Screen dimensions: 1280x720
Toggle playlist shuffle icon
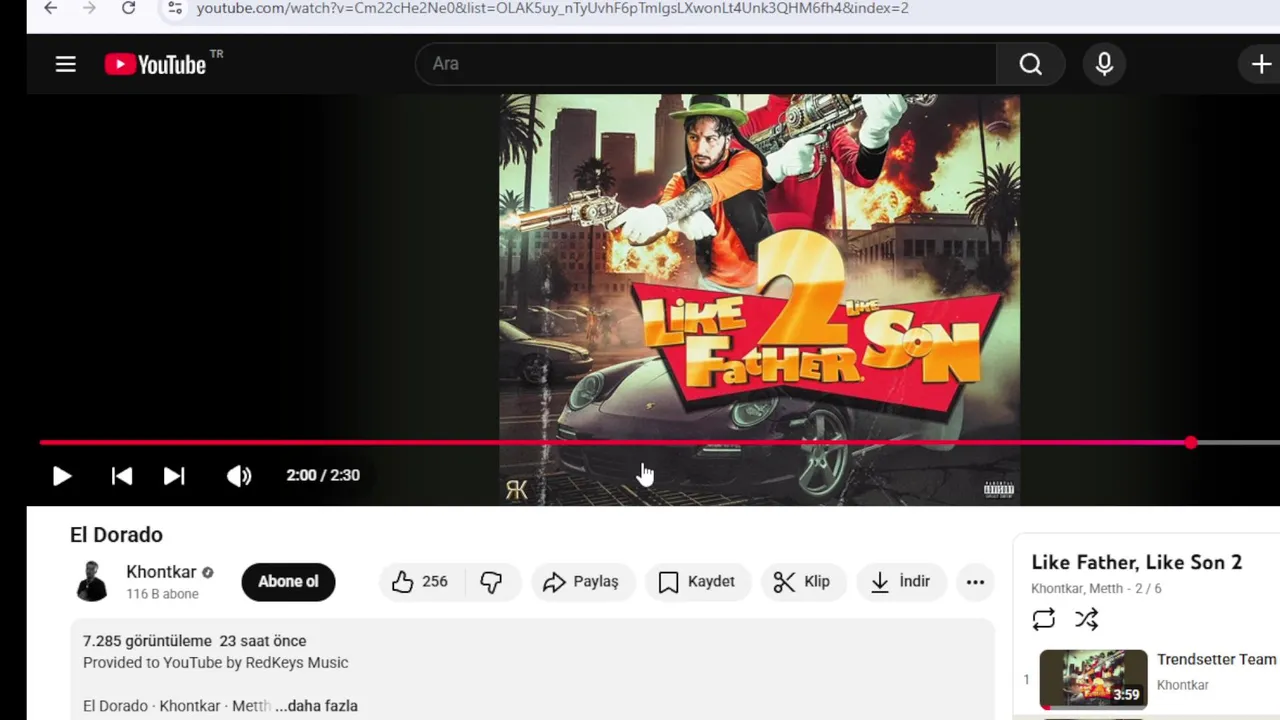point(1086,620)
